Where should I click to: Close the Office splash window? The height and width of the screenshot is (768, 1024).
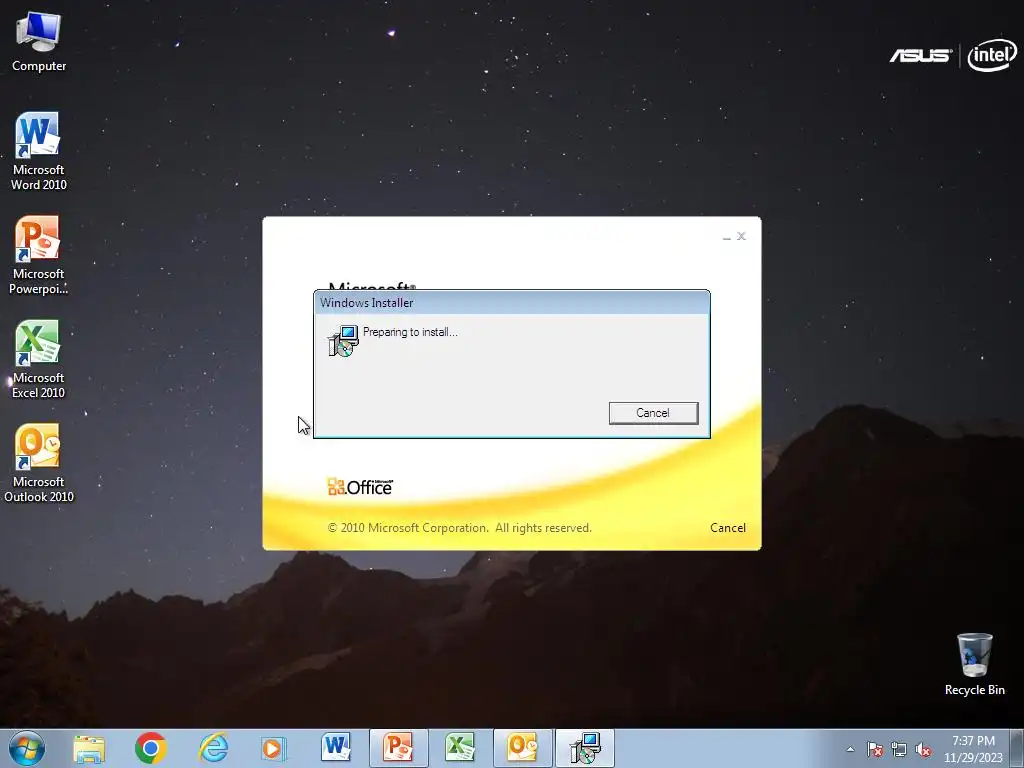[x=741, y=236]
